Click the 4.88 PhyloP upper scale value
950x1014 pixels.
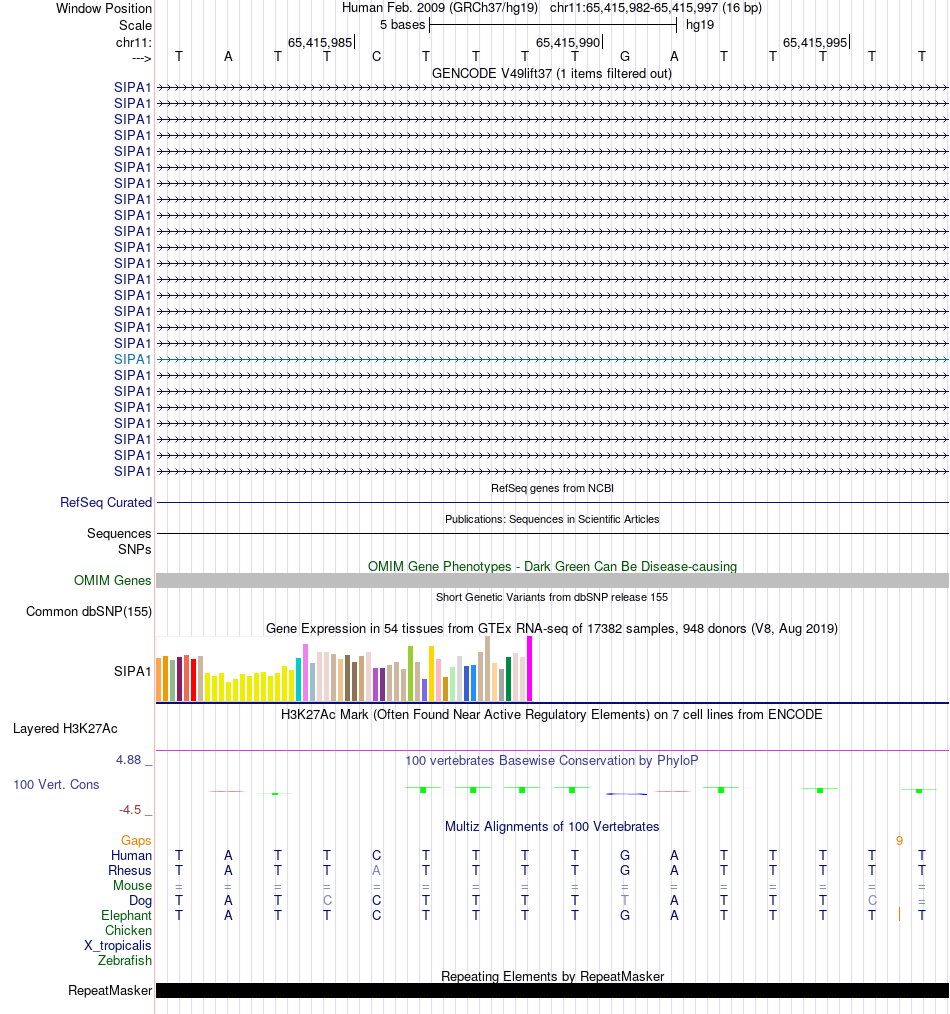pos(128,760)
